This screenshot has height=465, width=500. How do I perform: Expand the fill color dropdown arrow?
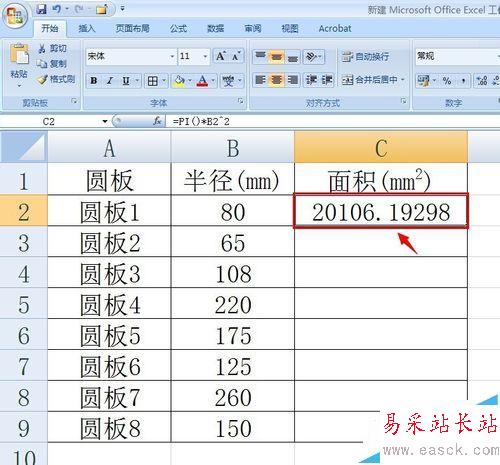point(190,81)
